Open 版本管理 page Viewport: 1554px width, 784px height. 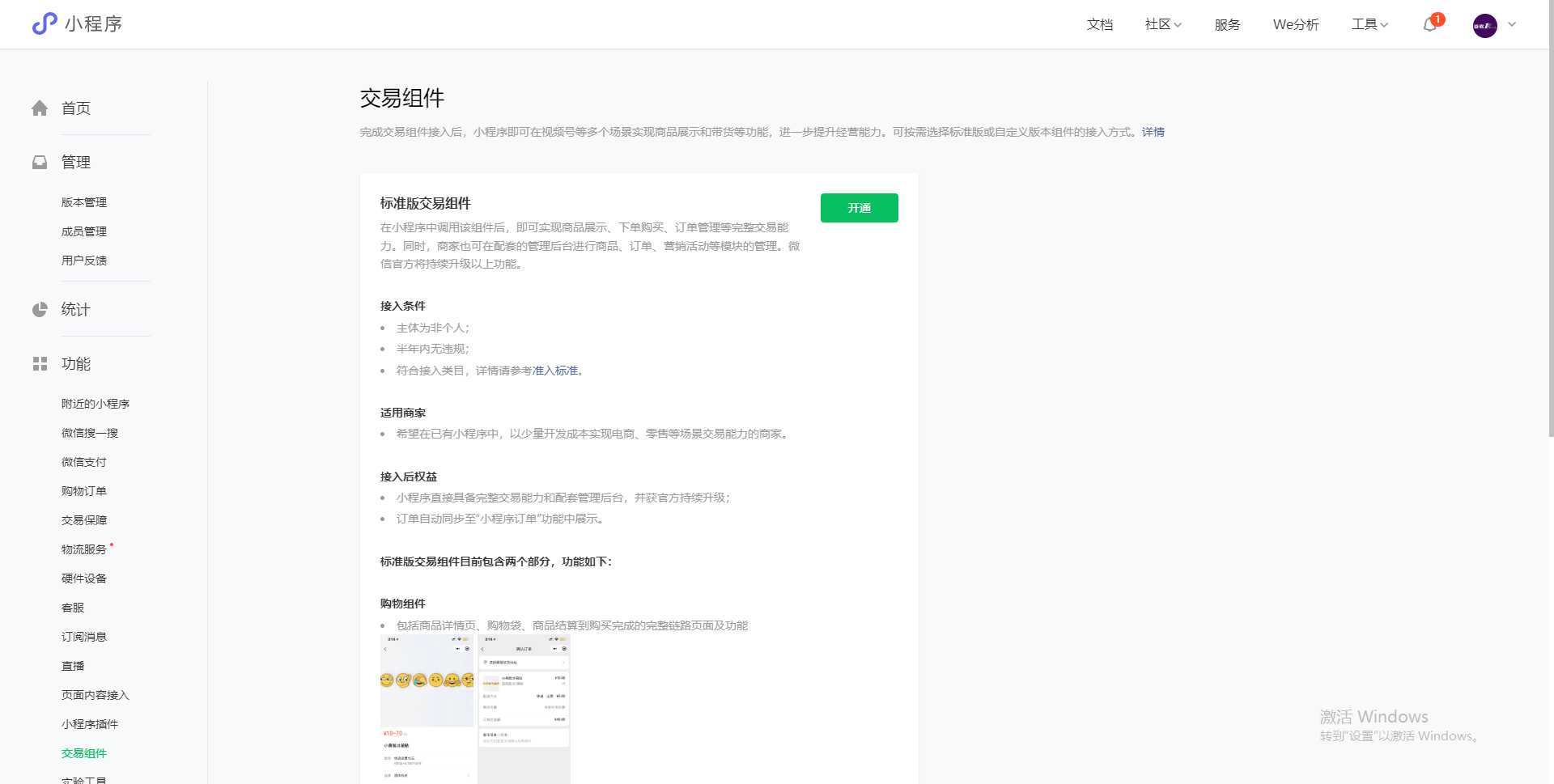84,202
